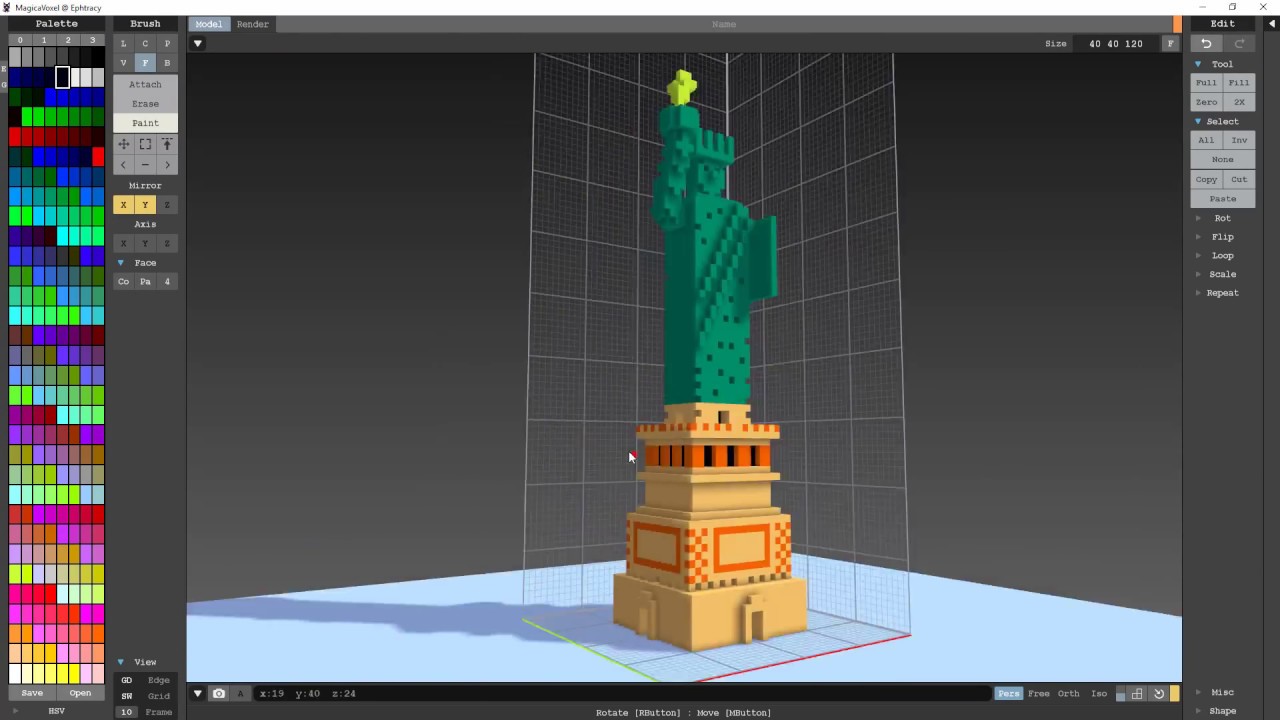1280x720 pixels.
Task: Click the Name field in top bar
Action: [x=724, y=24]
